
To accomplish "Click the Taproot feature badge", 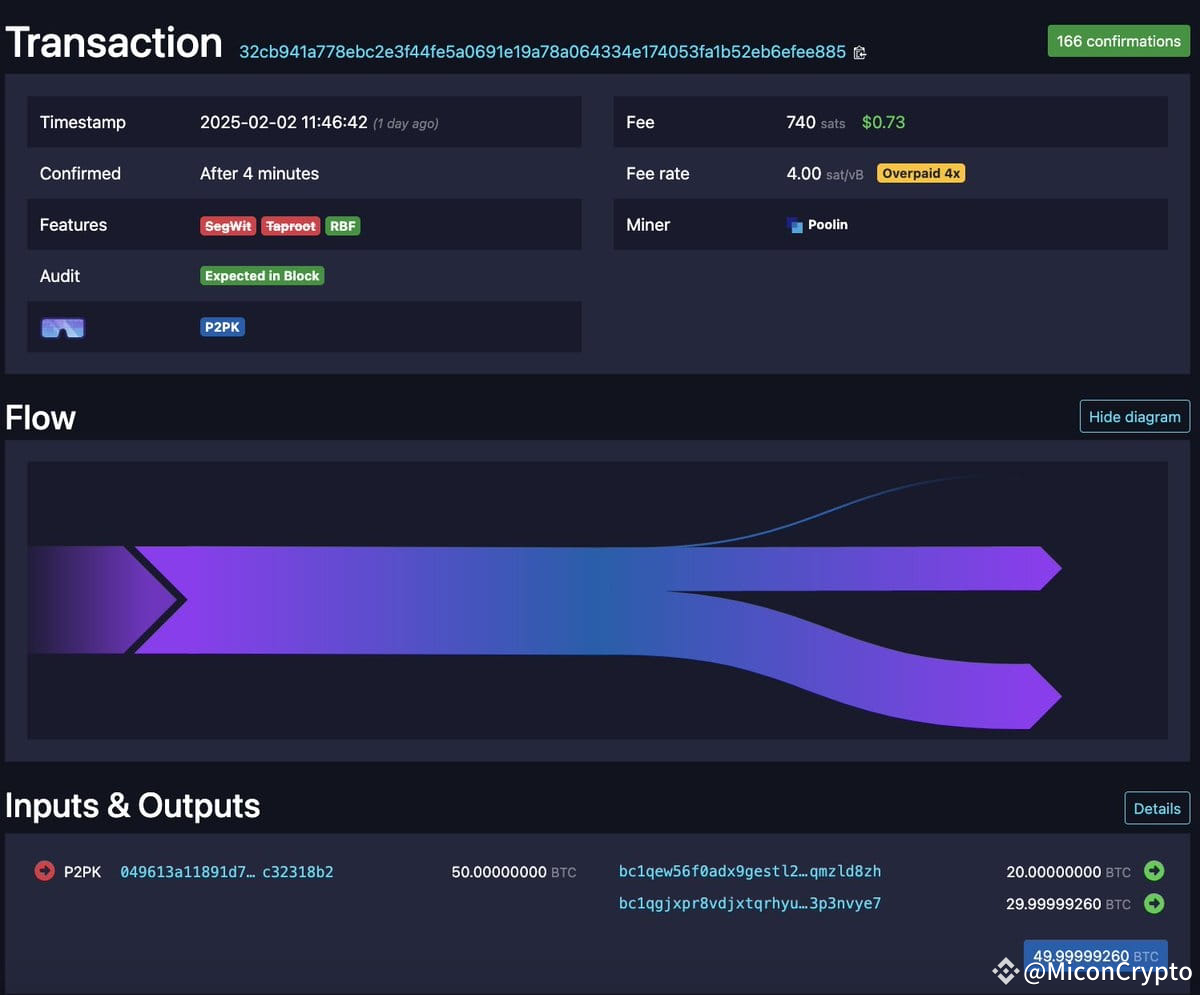I will coord(291,226).
